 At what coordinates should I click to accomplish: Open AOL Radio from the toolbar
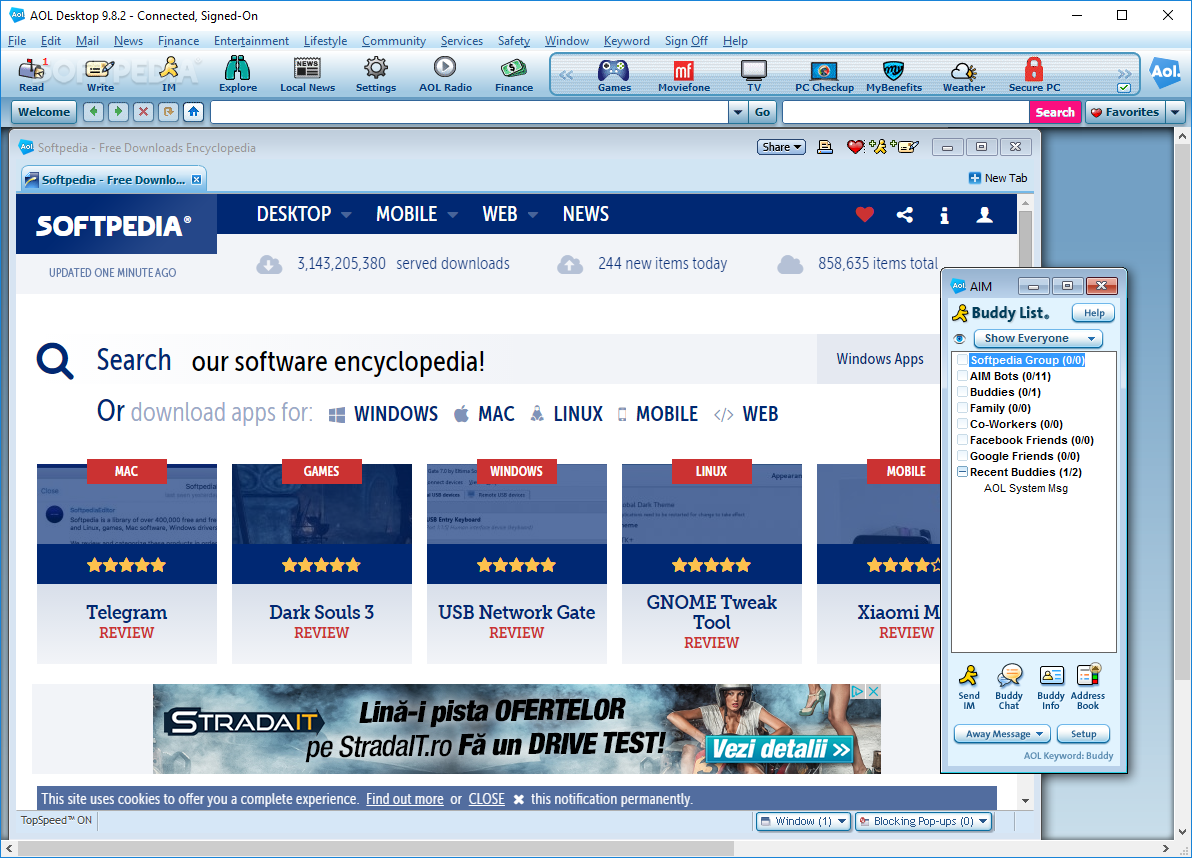click(444, 73)
